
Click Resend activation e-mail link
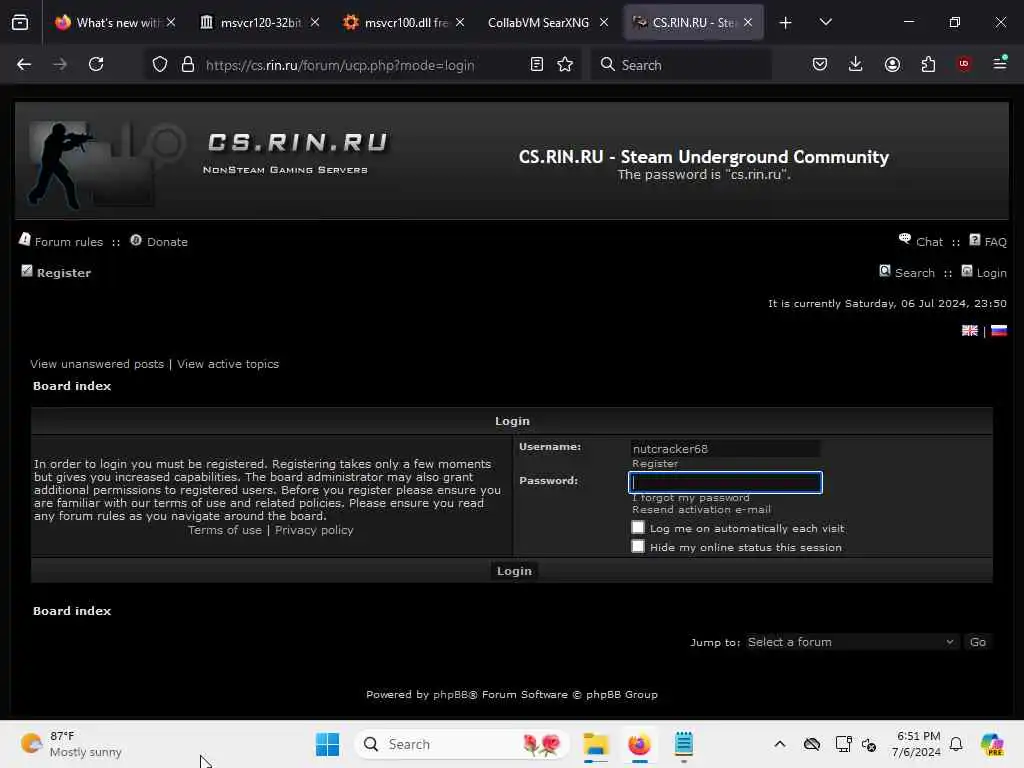(701, 509)
